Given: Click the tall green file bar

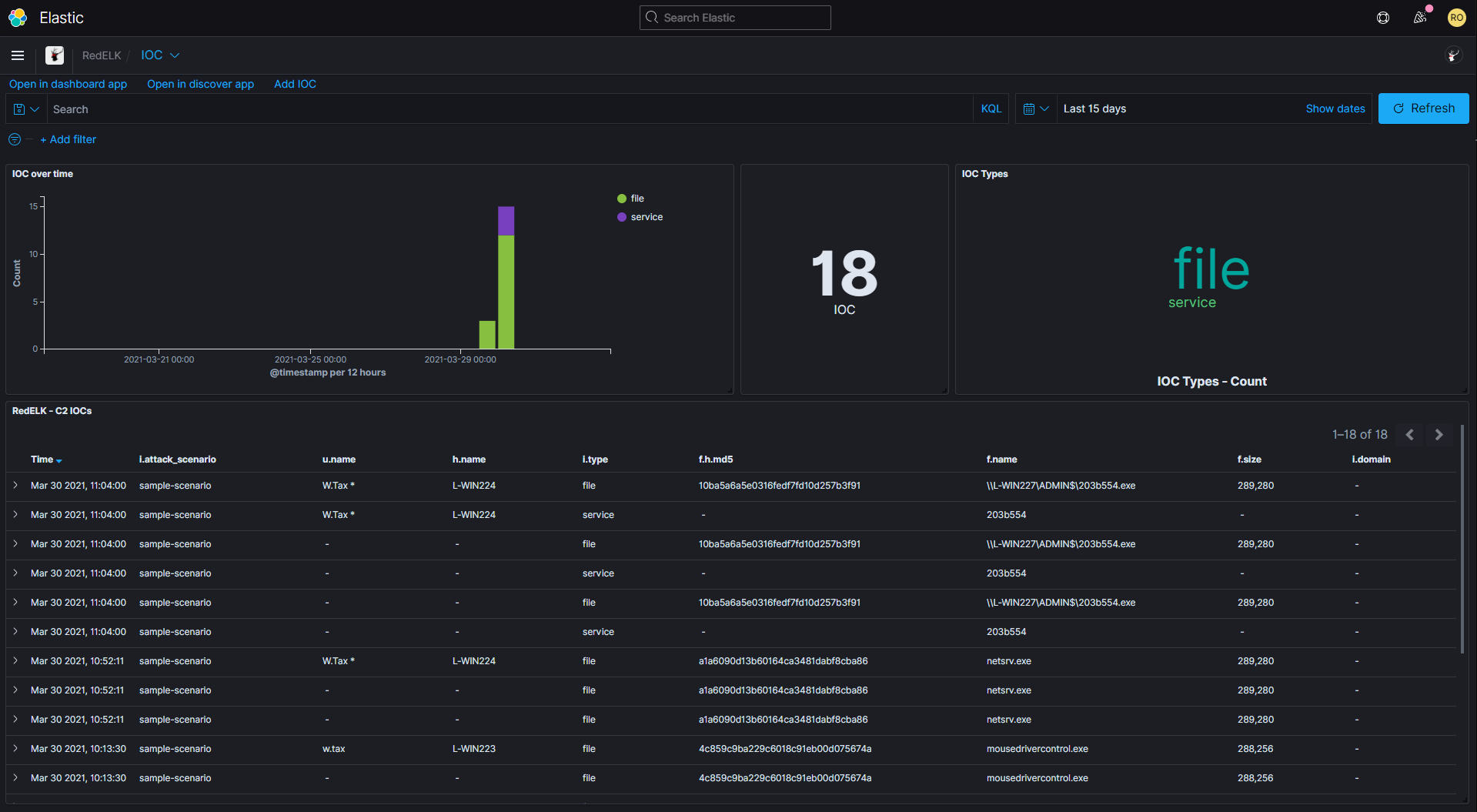Looking at the screenshot, I should (x=506, y=292).
